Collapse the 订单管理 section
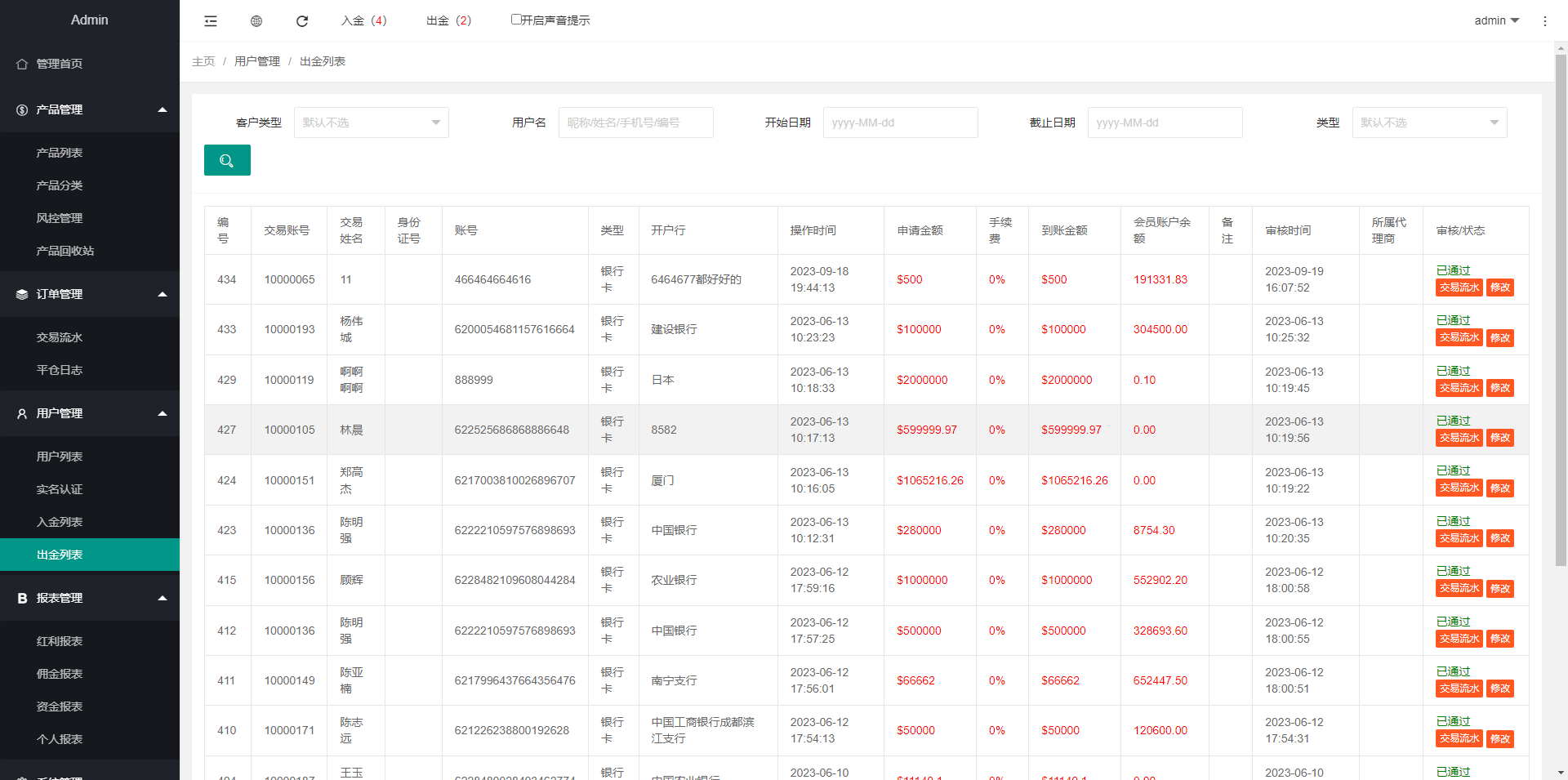The height and width of the screenshot is (780, 1568). tap(162, 294)
